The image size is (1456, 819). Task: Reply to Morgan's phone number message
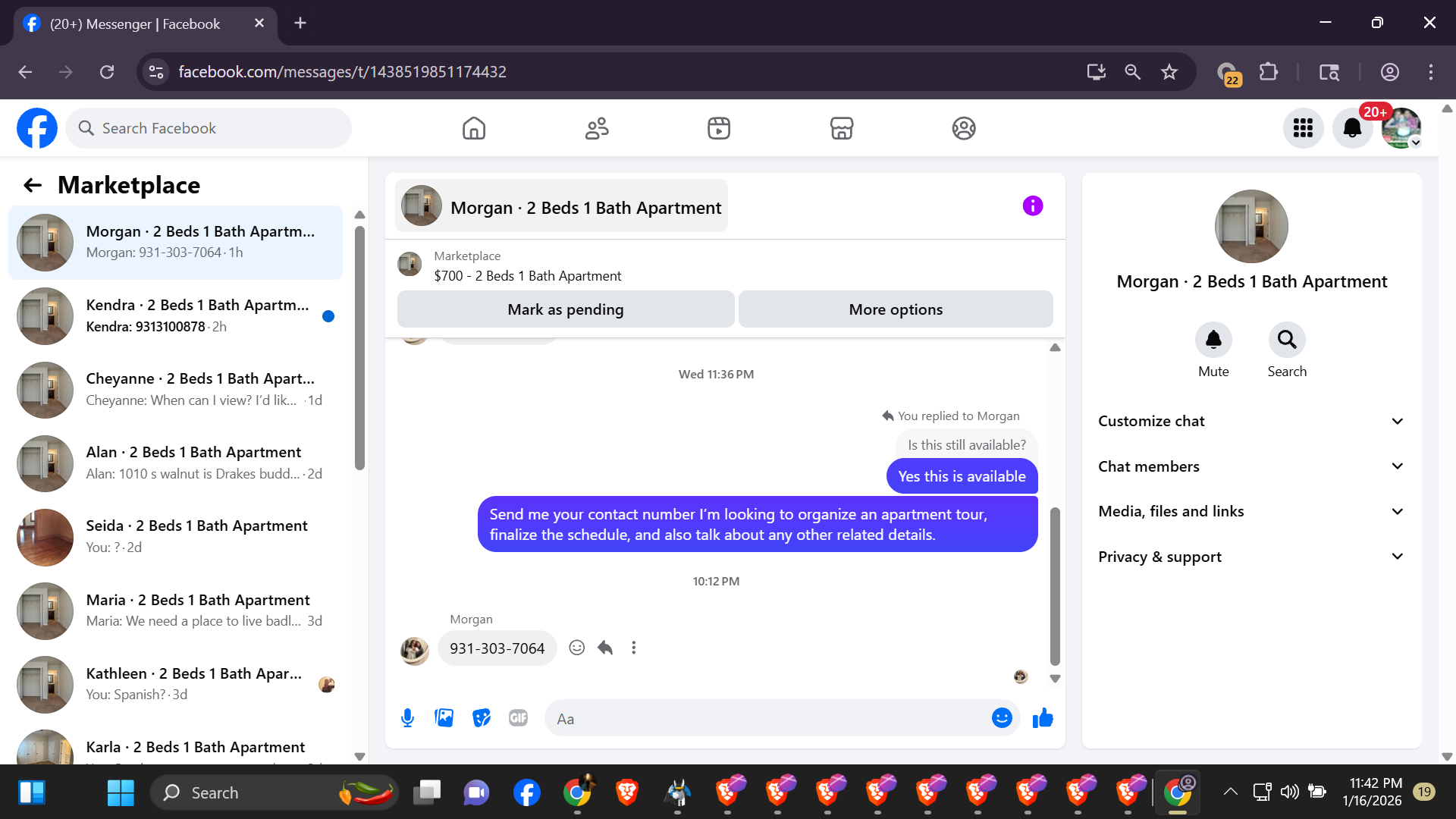click(x=604, y=648)
